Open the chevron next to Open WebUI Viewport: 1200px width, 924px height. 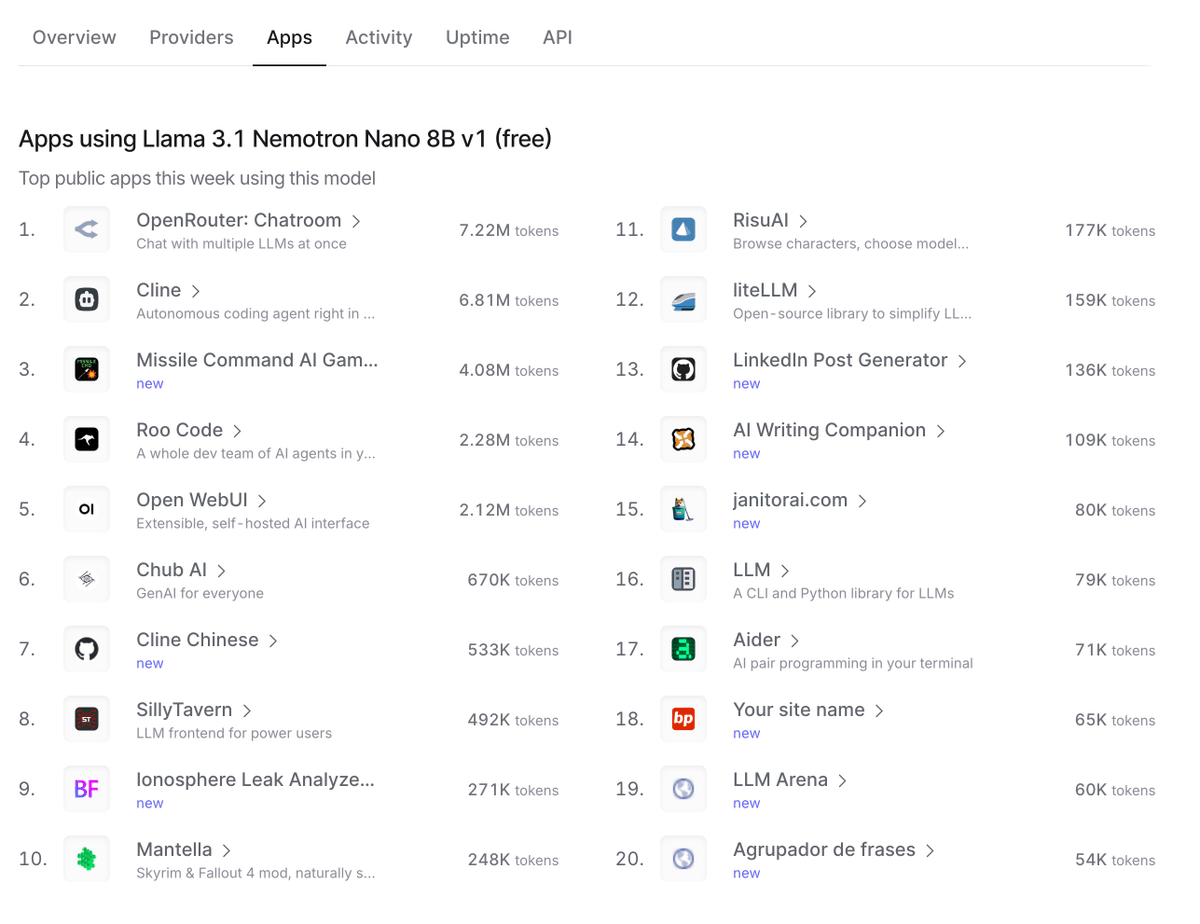tap(262, 501)
